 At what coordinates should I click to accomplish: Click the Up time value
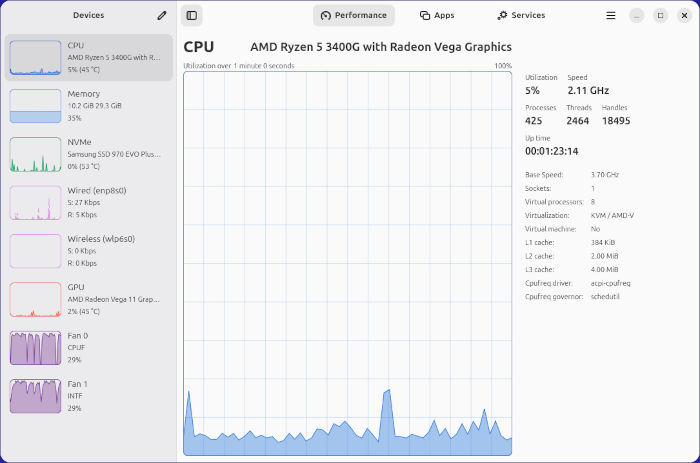coord(552,151)
